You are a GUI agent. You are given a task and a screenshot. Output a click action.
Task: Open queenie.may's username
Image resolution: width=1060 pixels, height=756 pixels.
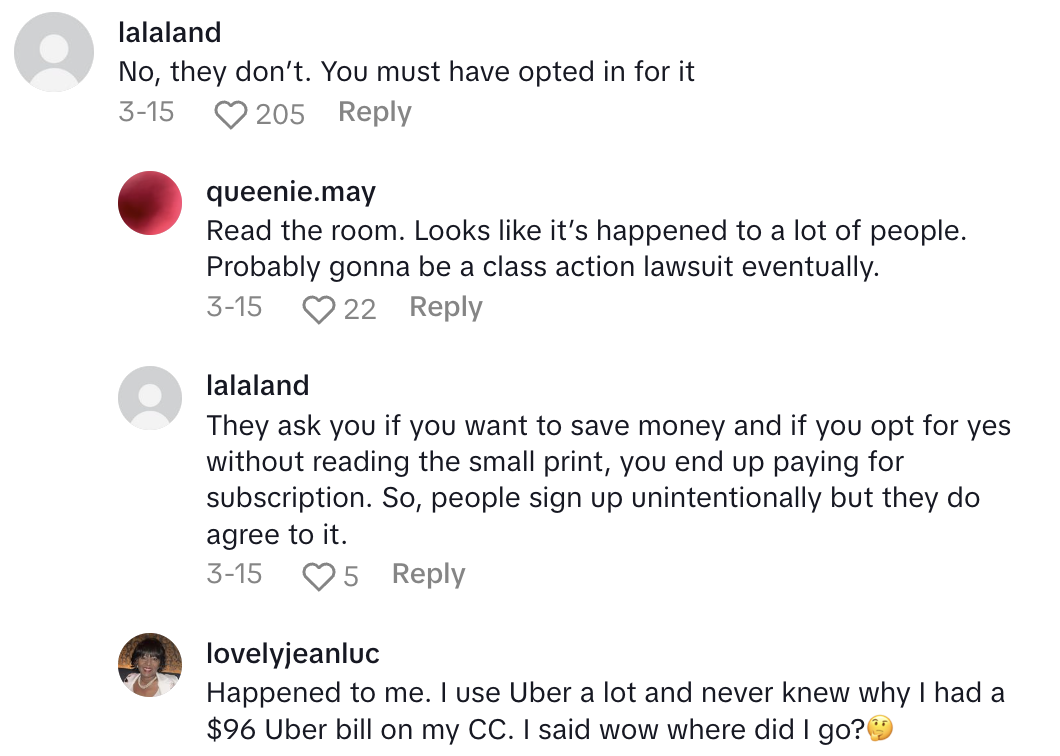click(x=291, y=191)
